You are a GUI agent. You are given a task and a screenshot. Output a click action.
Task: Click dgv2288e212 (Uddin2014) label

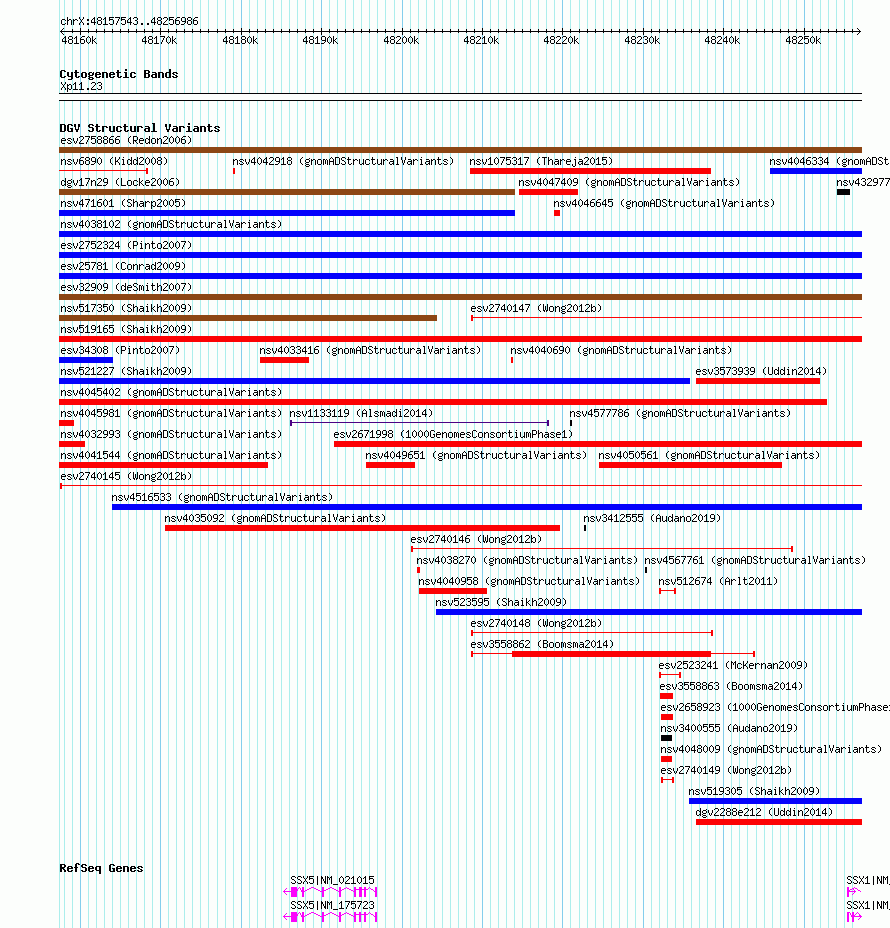pos(764,813)
